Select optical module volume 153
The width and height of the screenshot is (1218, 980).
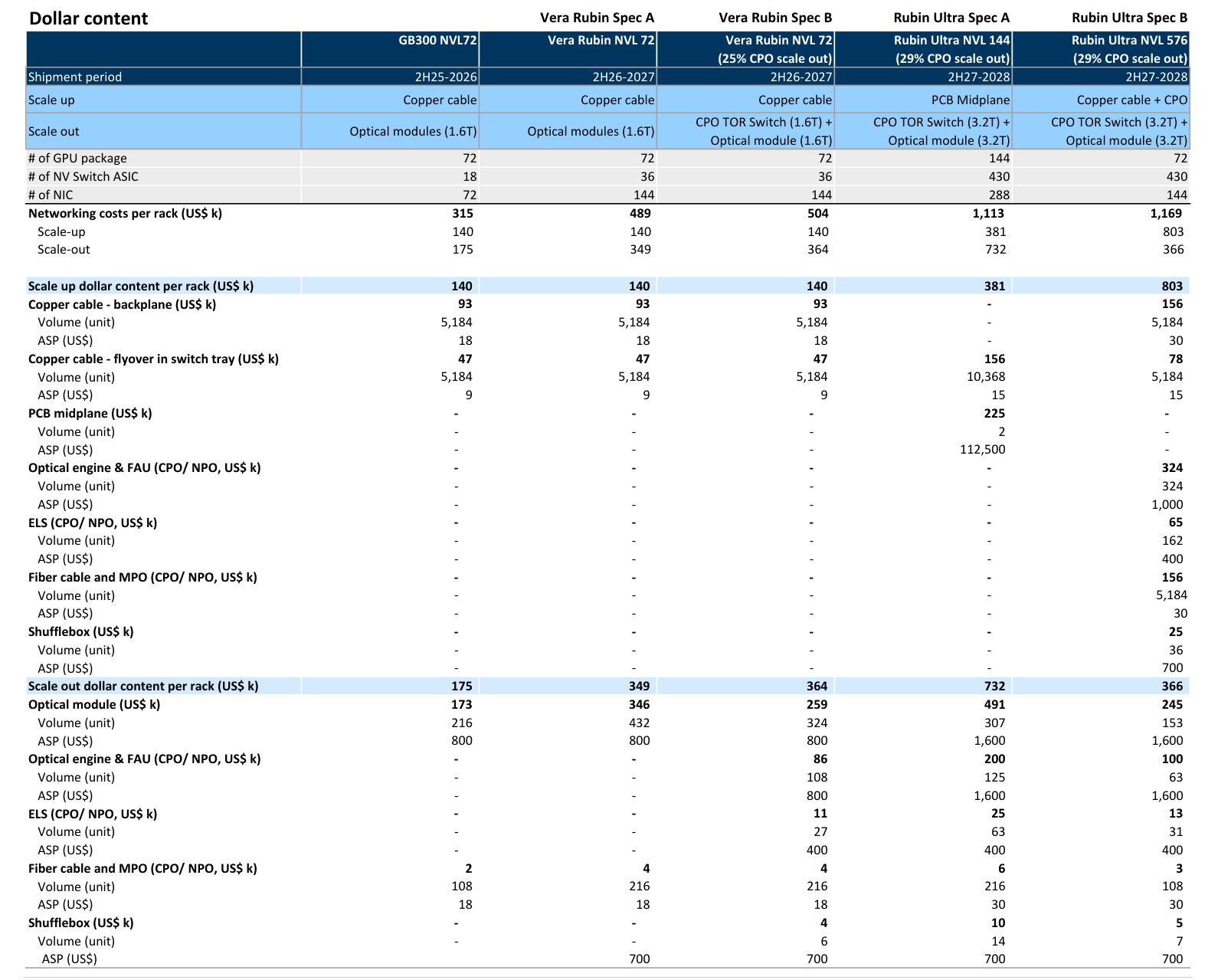pyautogui.click(x=1172, y=723)
